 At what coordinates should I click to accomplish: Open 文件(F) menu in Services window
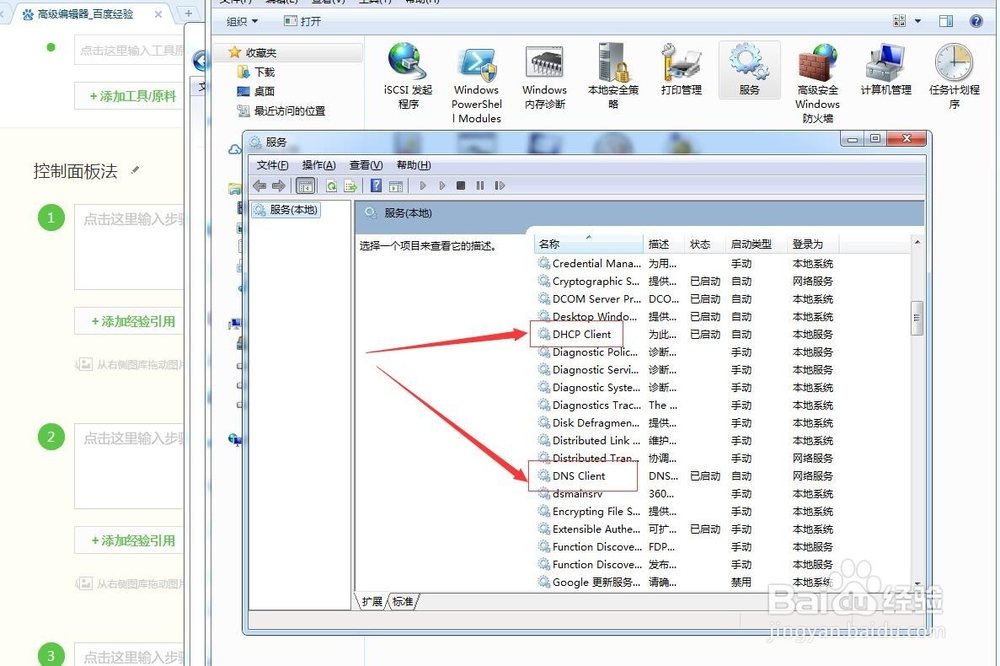[x=272, y=165]
